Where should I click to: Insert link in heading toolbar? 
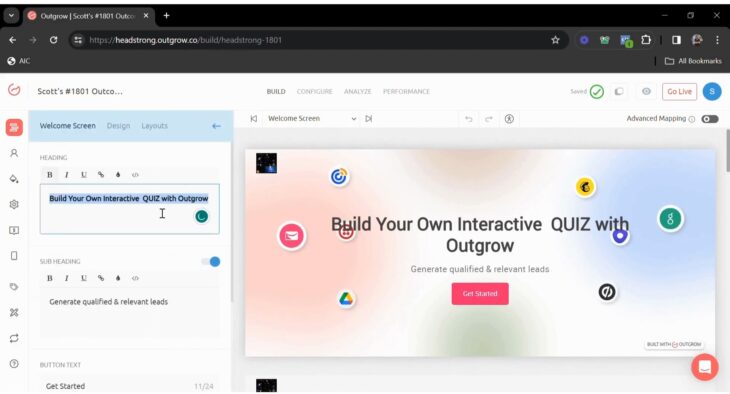101,175
